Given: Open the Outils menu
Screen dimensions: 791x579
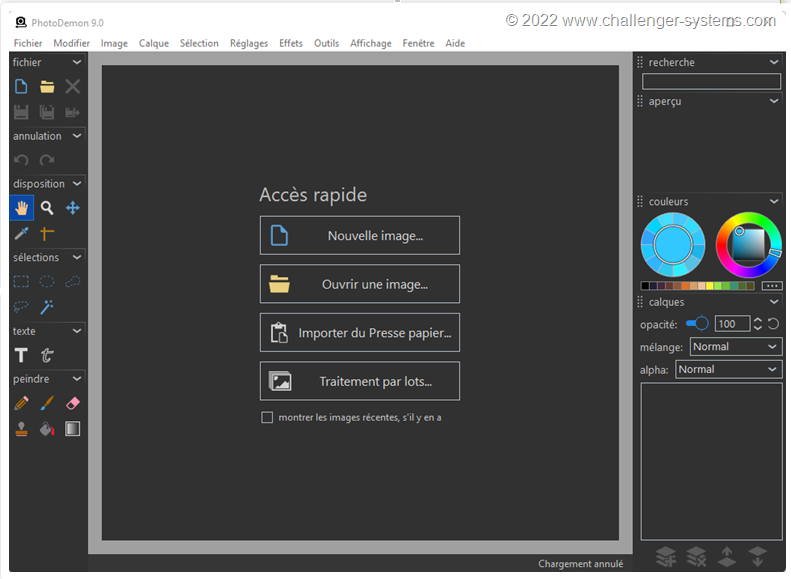Looking at the screenshot, I should tap(326, 43).
